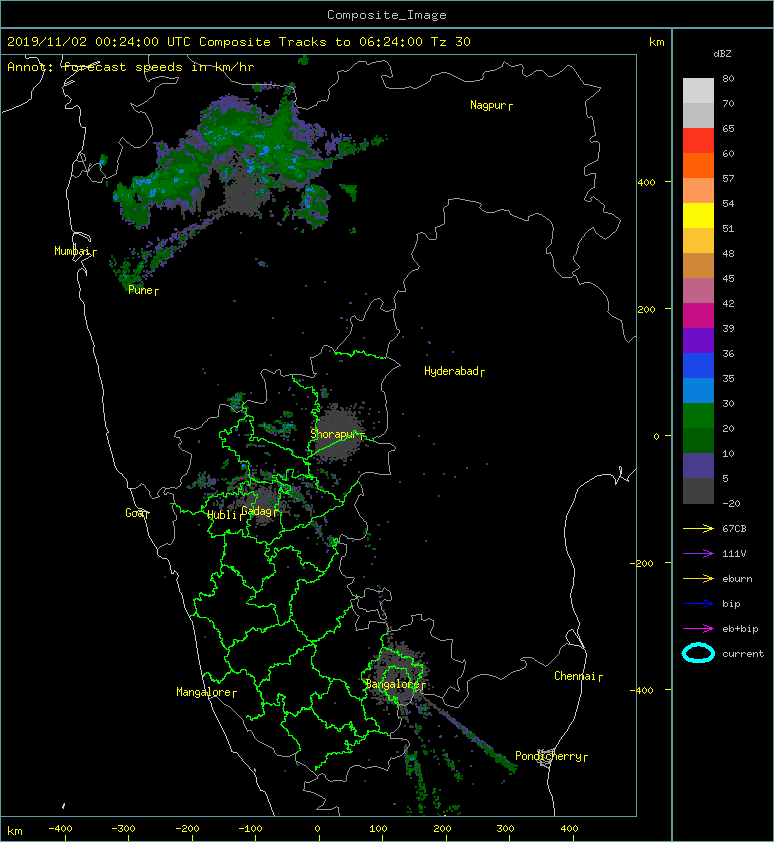Click the dark green 20 dBZ swatch
774x842 pixels.
pyautogui.click(x=698, y=440)
